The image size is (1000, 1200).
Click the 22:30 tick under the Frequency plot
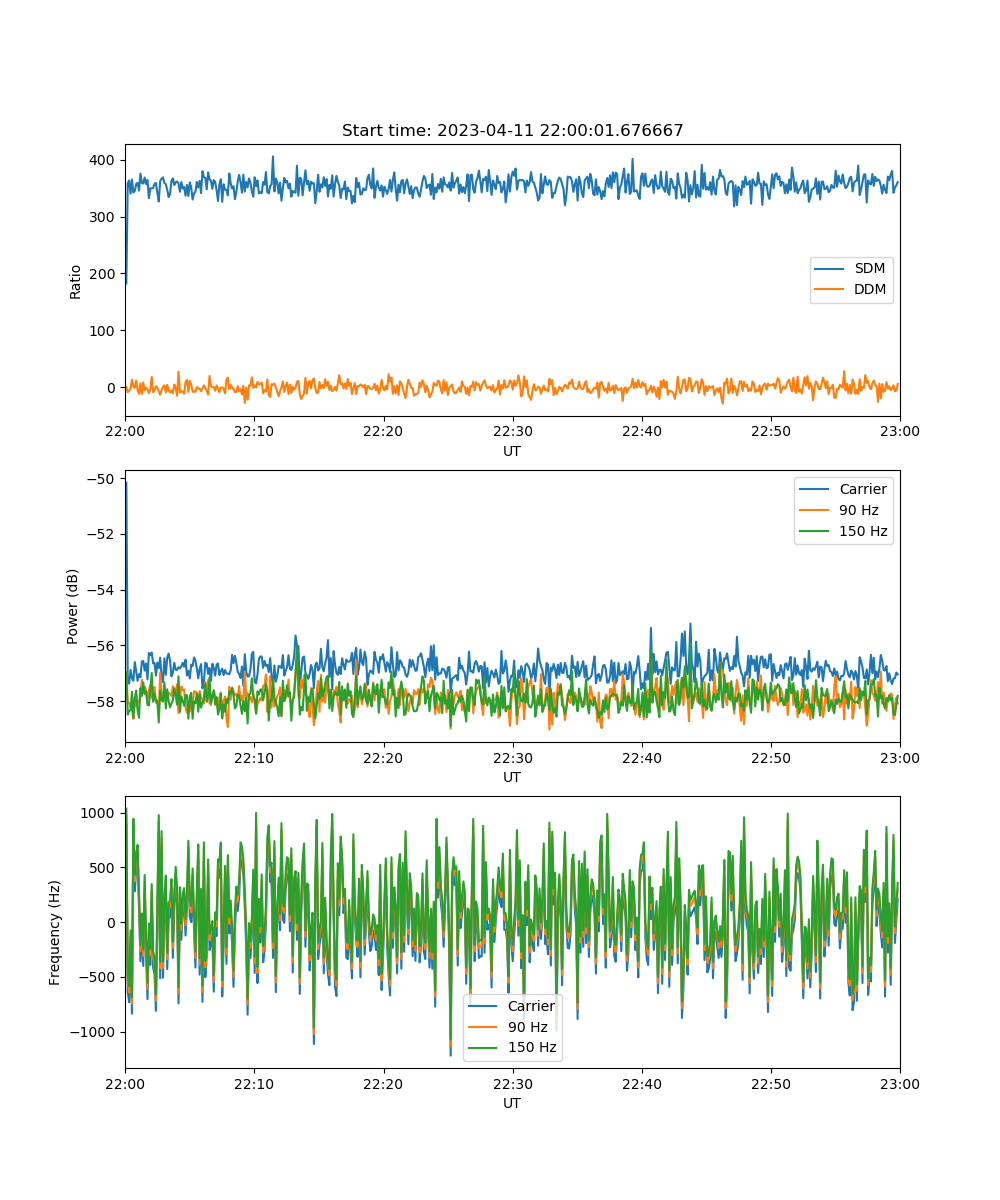tap(512, 1083)
